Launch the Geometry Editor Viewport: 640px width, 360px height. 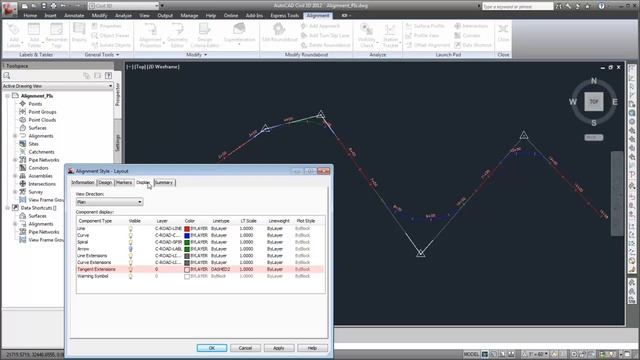point(177,35)
